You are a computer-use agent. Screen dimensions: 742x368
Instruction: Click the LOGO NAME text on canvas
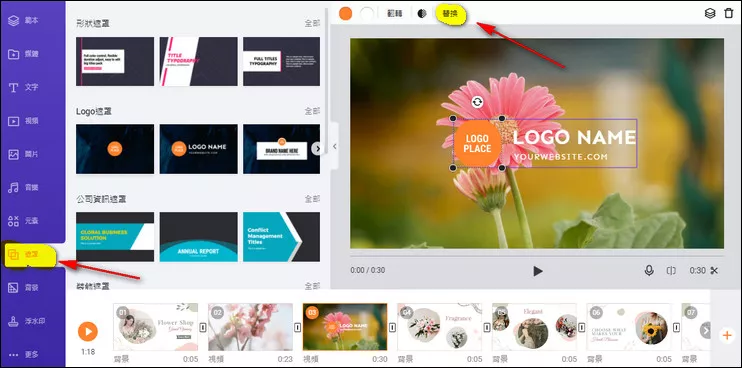[x=574, y=138]
